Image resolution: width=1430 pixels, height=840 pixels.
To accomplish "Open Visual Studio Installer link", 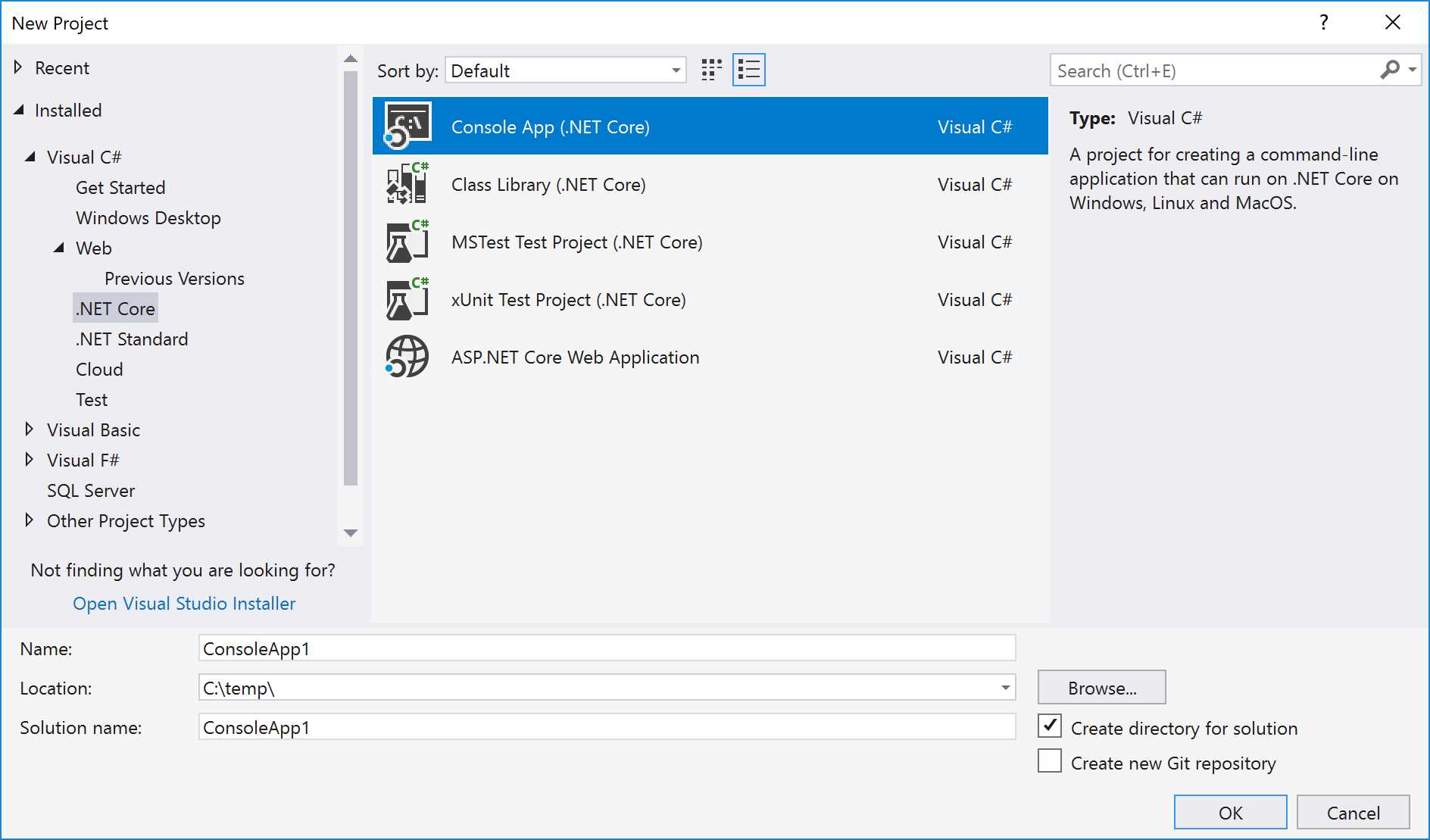I will (183, 603).
